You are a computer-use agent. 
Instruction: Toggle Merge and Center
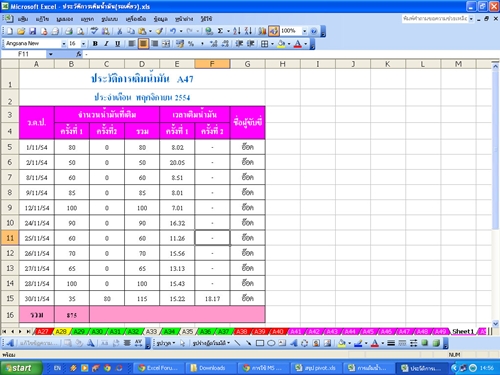tap(166, 44)
